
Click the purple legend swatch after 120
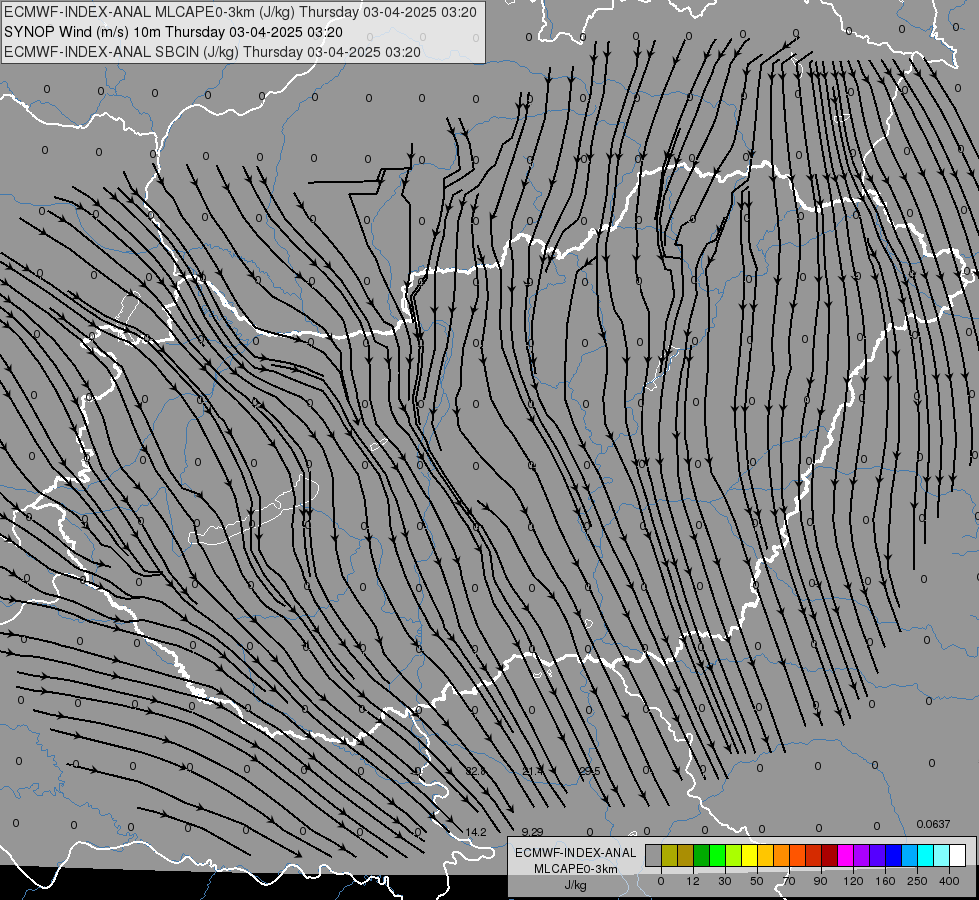[862, 855]
